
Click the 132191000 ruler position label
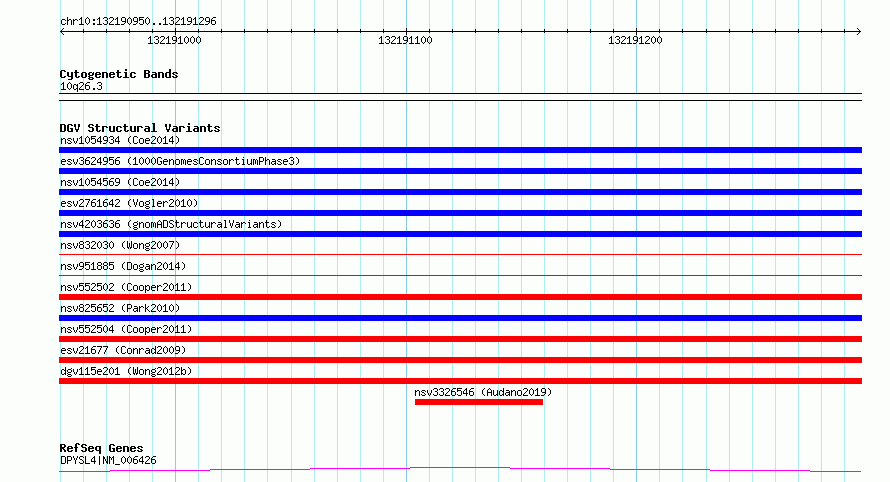point(174,40)
